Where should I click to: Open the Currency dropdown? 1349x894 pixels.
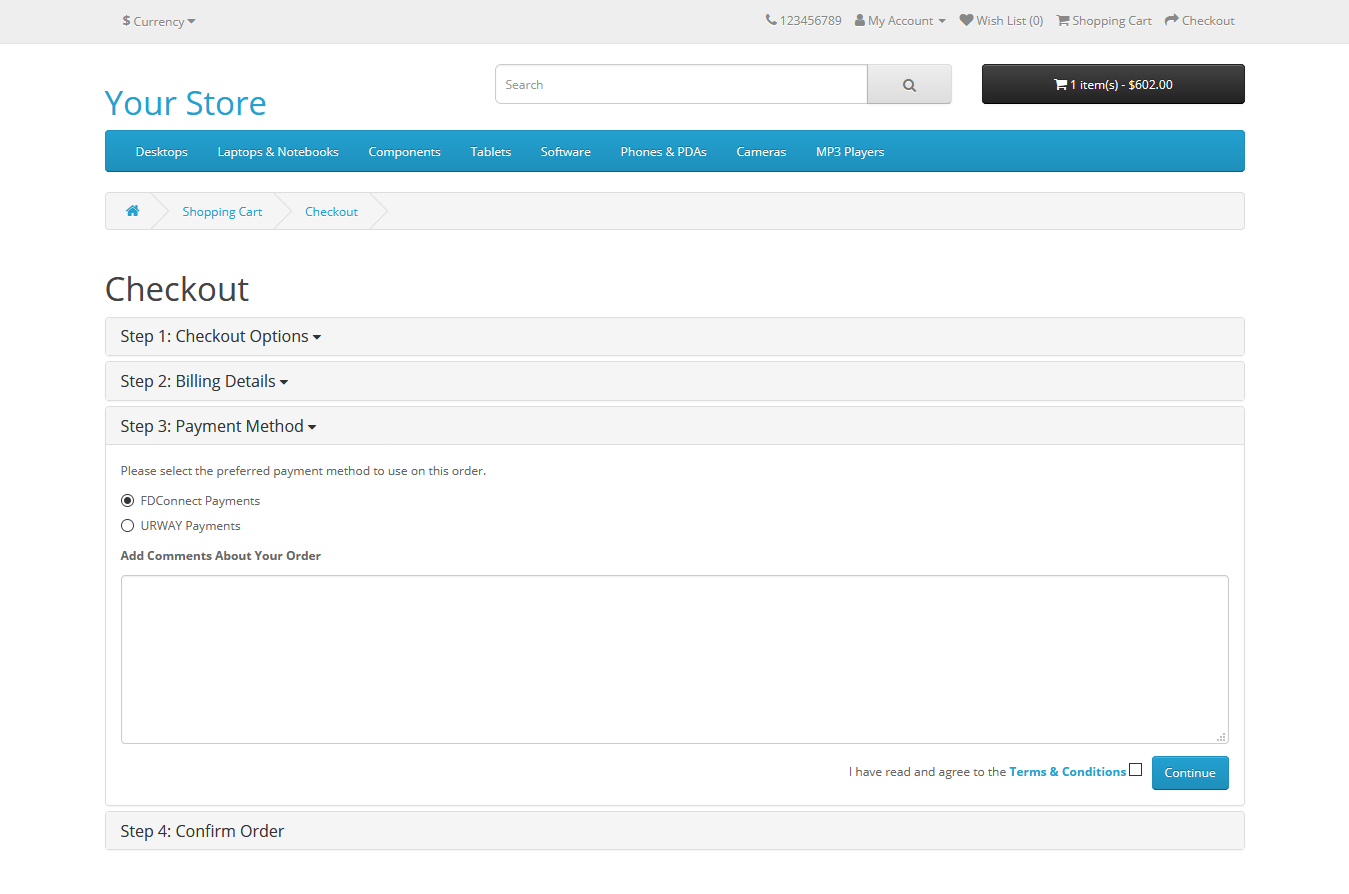coord(159,21)
